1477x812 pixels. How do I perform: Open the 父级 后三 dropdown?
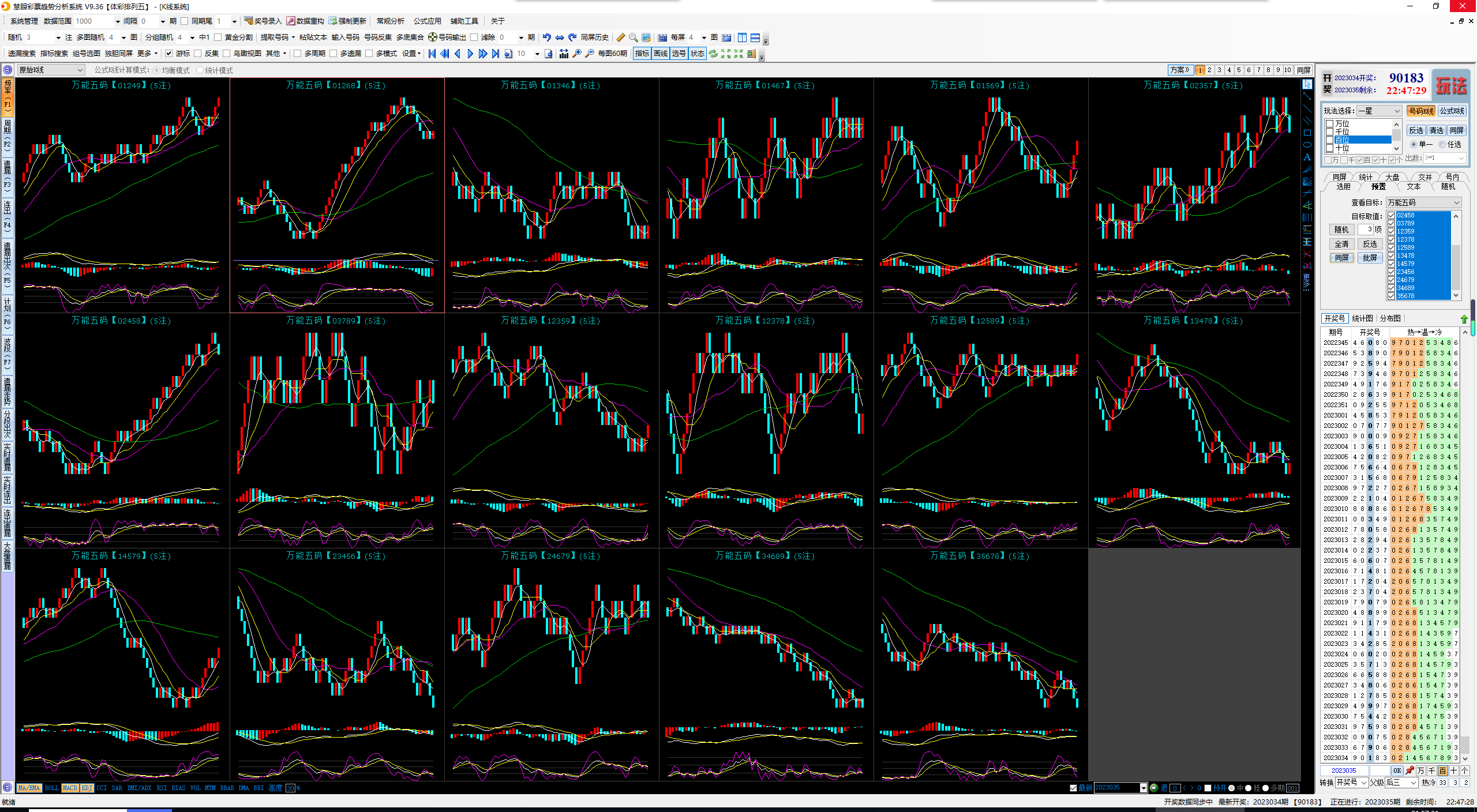tap(1401, 782)
